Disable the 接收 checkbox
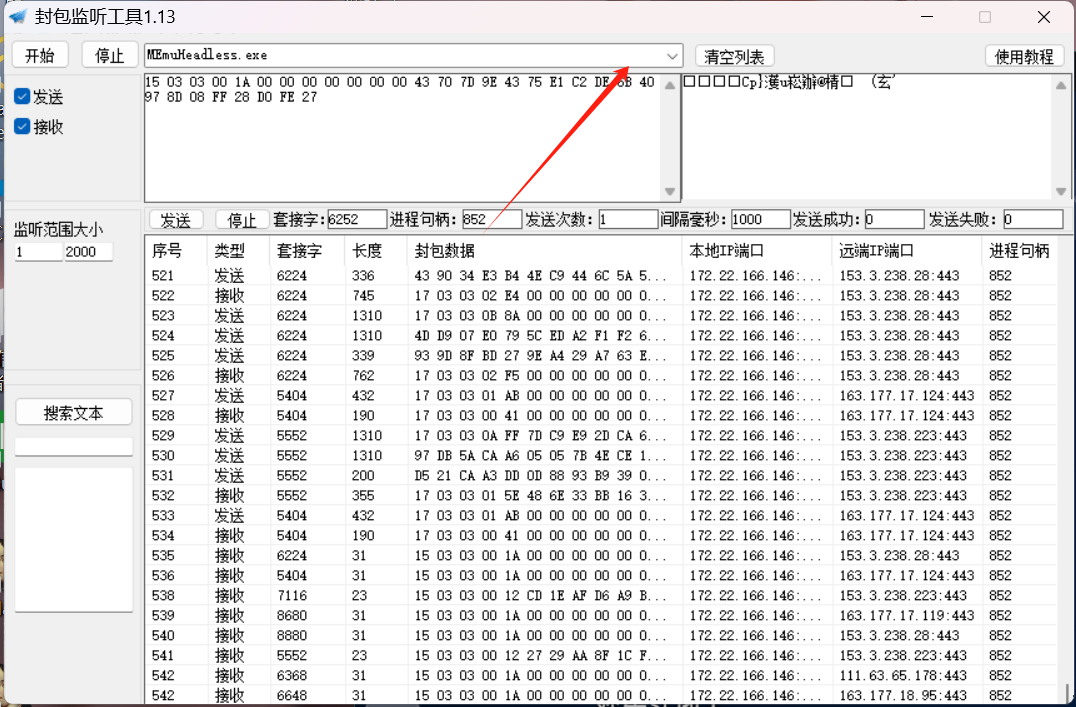 pos(22,126)
